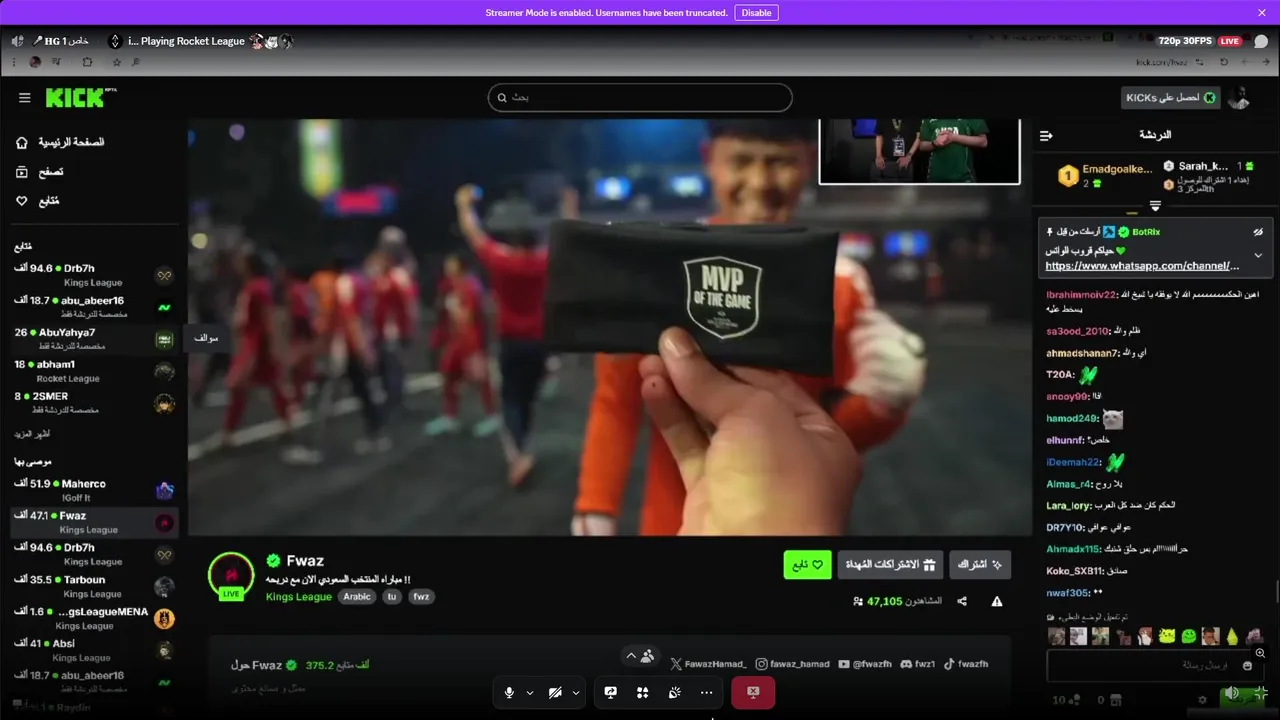Toggle the speaker icon in stream overlay
The image size is (1280, 720).
point(17,41)
